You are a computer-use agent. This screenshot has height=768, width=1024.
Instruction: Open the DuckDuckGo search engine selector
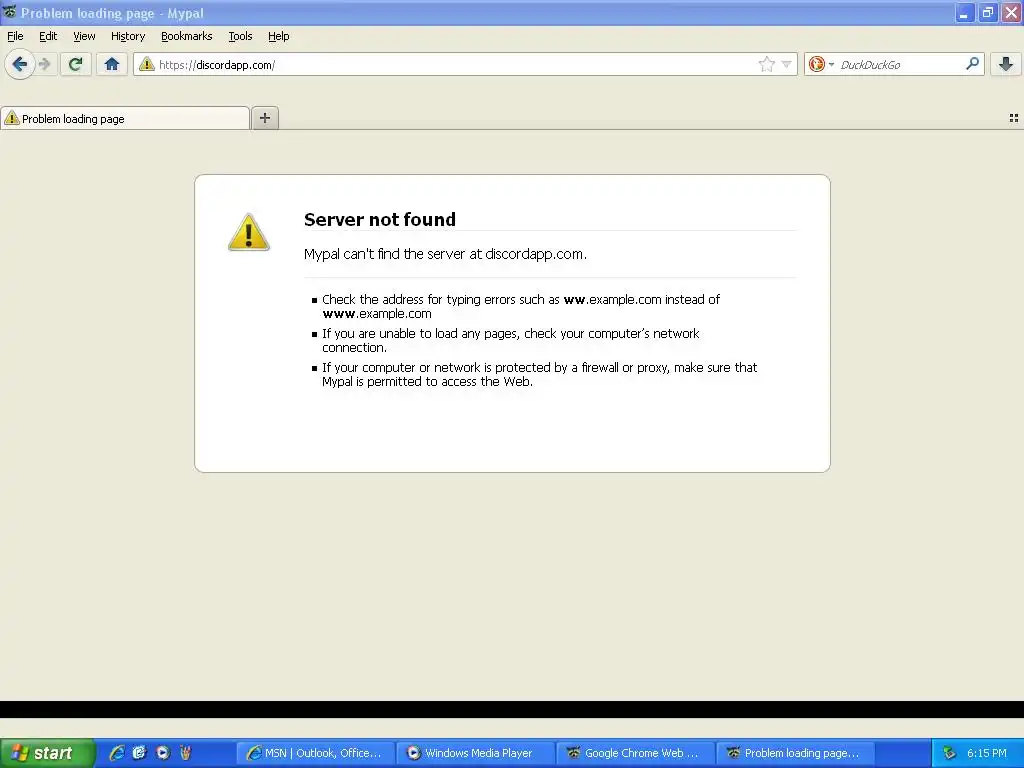[821, 64]
